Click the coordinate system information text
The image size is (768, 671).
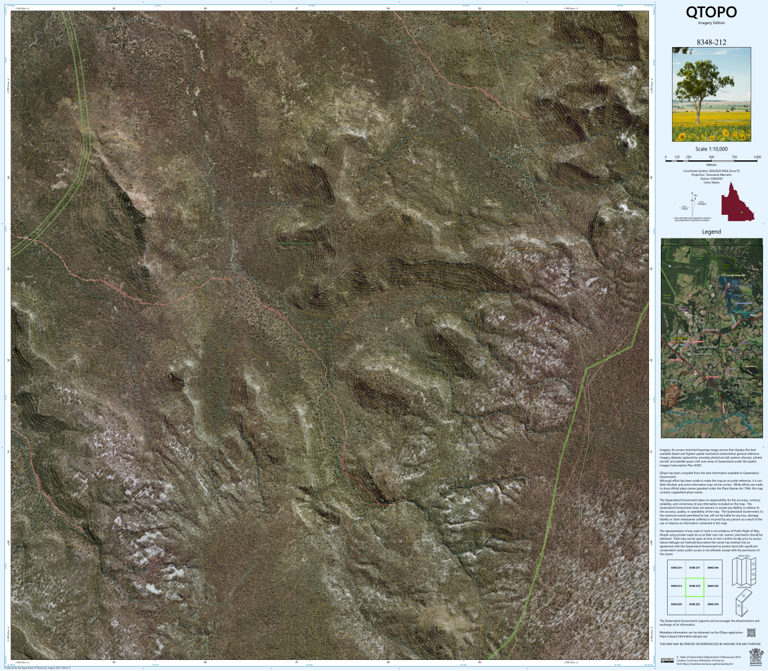click(711, 177)
